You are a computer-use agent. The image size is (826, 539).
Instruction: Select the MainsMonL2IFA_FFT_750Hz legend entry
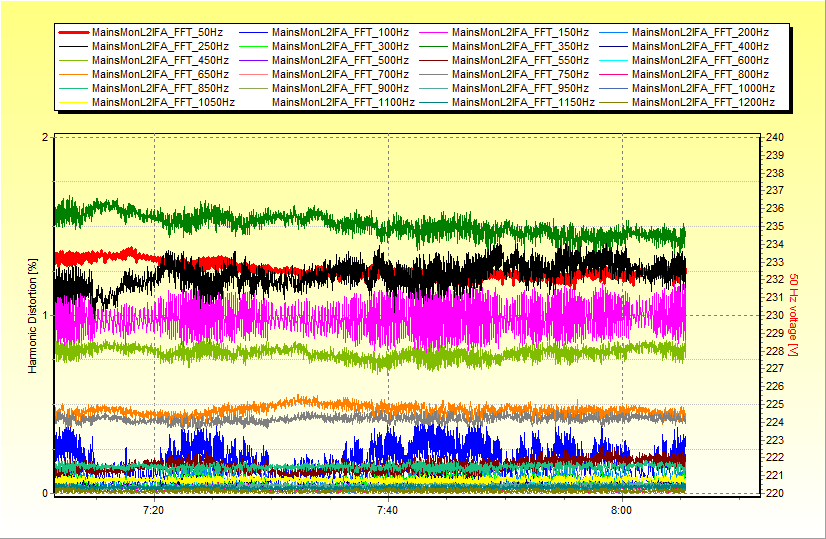click(522, 75)
